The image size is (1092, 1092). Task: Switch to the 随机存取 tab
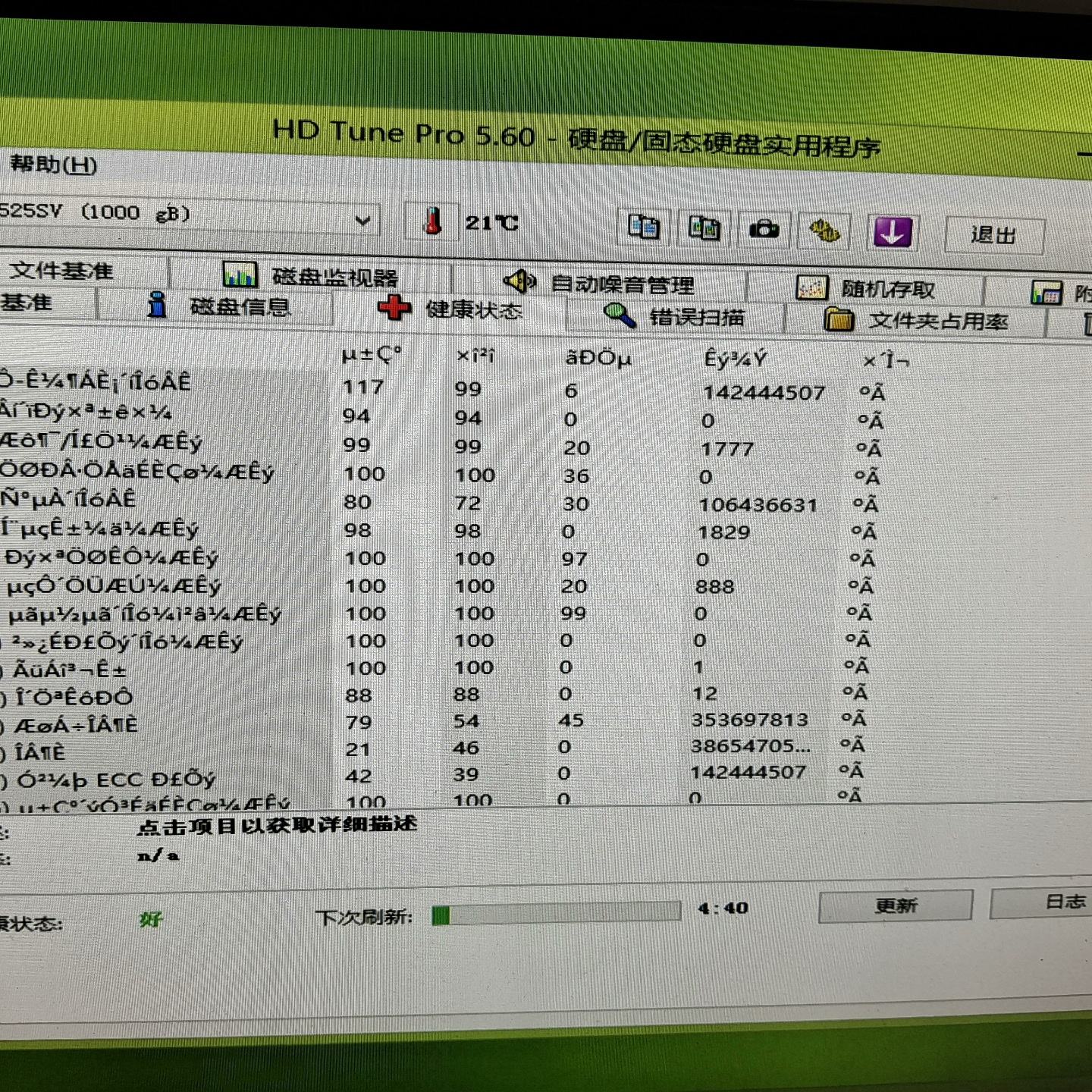(x=866, y=289)
